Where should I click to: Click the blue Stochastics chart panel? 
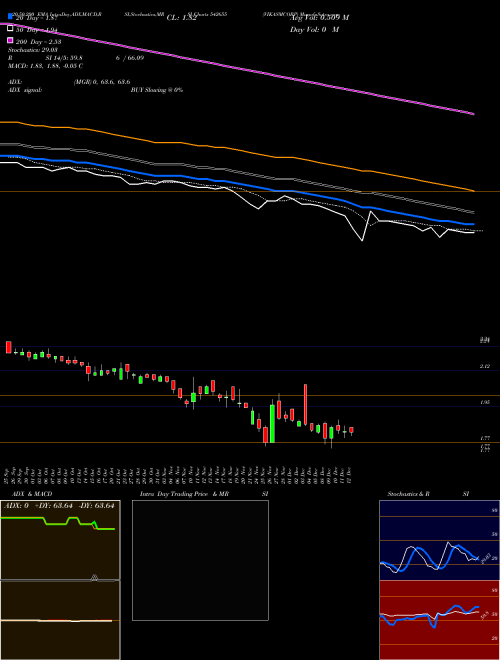coord(439,540)
